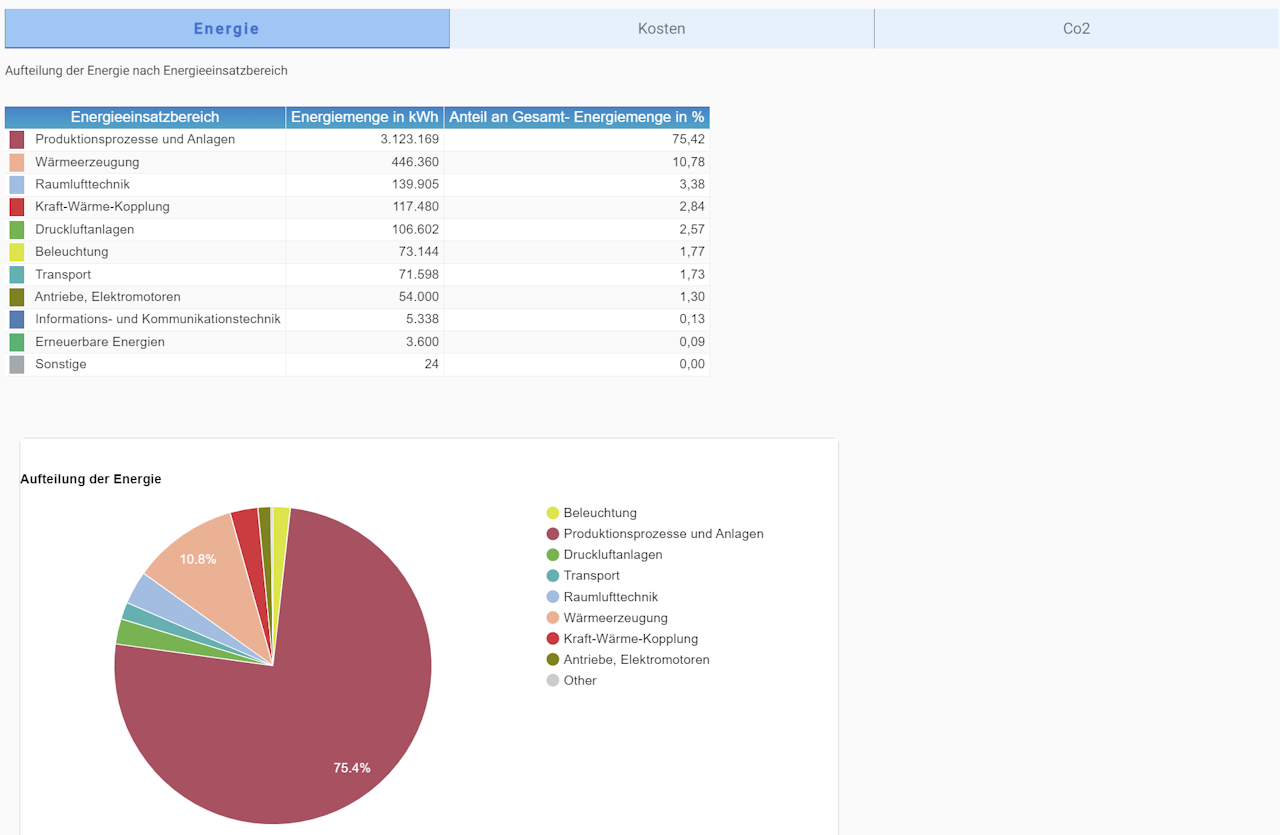
Task: Select the Energie tab
Action: coord(227,29)
